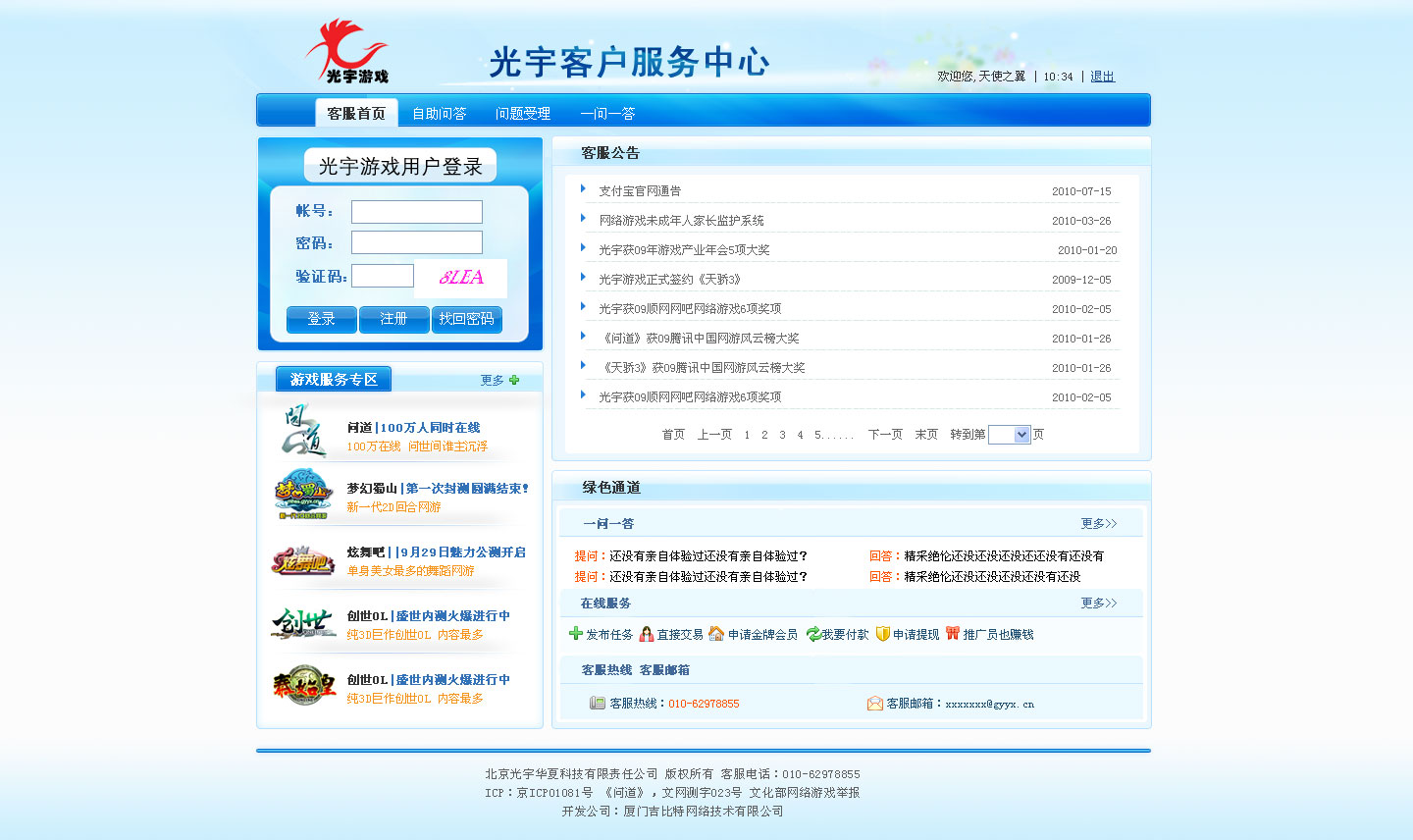The width and height of the screenshot is (1413, 840).
Task: Click the 注册 button
Action: pos(394,319)
